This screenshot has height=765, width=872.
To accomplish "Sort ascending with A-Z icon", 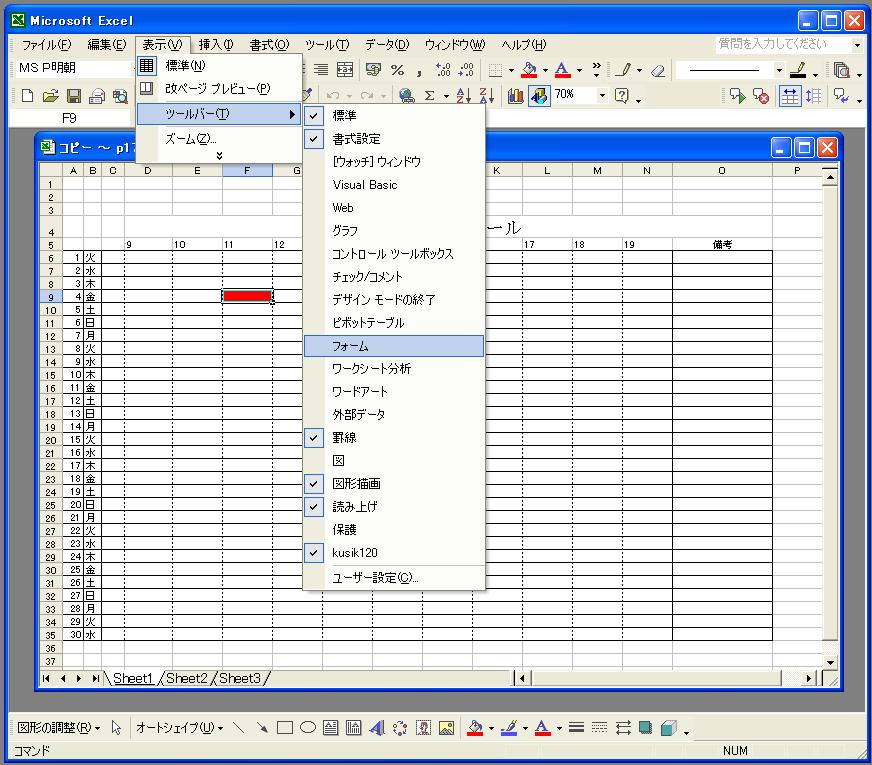I will point(463,96).
